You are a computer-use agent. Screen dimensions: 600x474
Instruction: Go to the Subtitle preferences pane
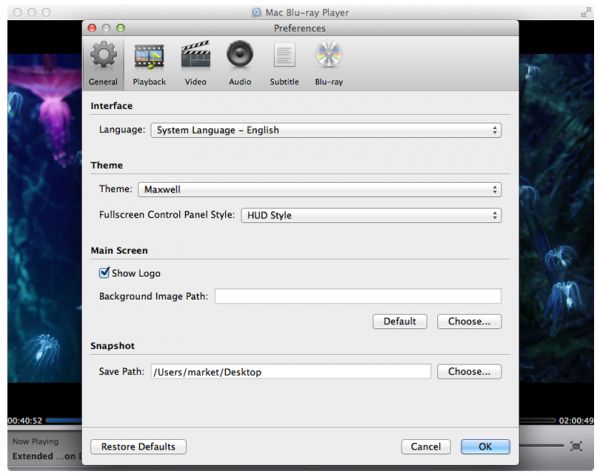[284, 64]
